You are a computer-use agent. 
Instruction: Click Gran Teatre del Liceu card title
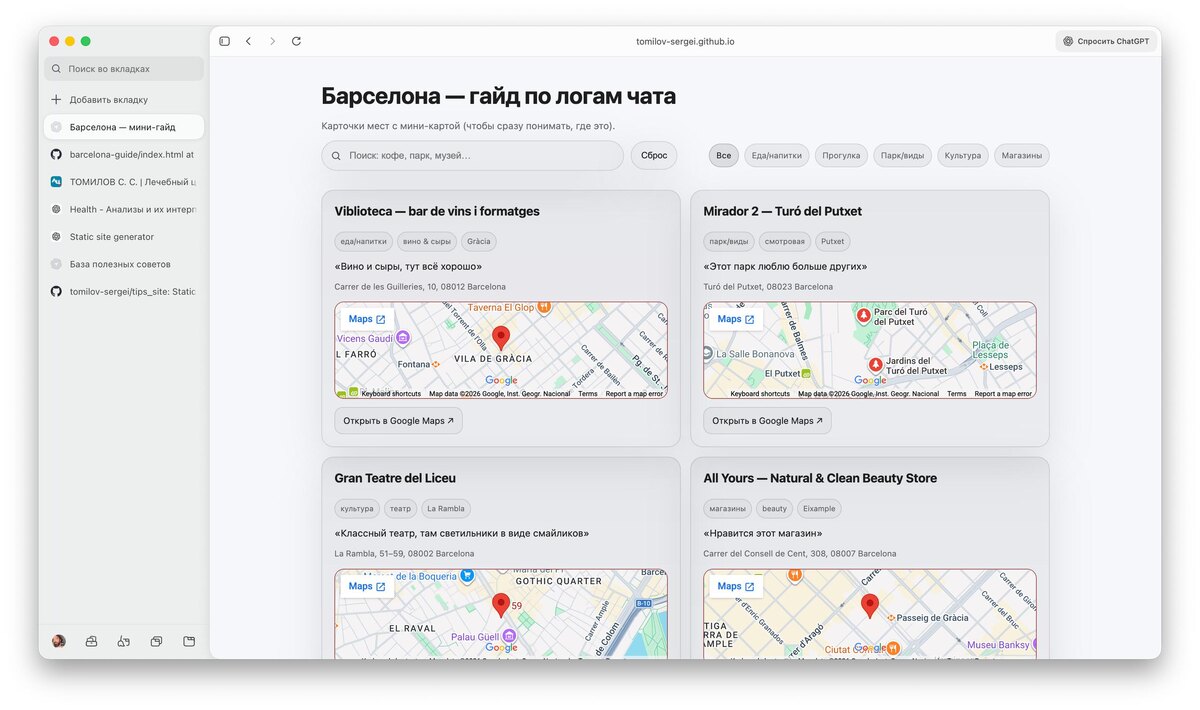395,478
